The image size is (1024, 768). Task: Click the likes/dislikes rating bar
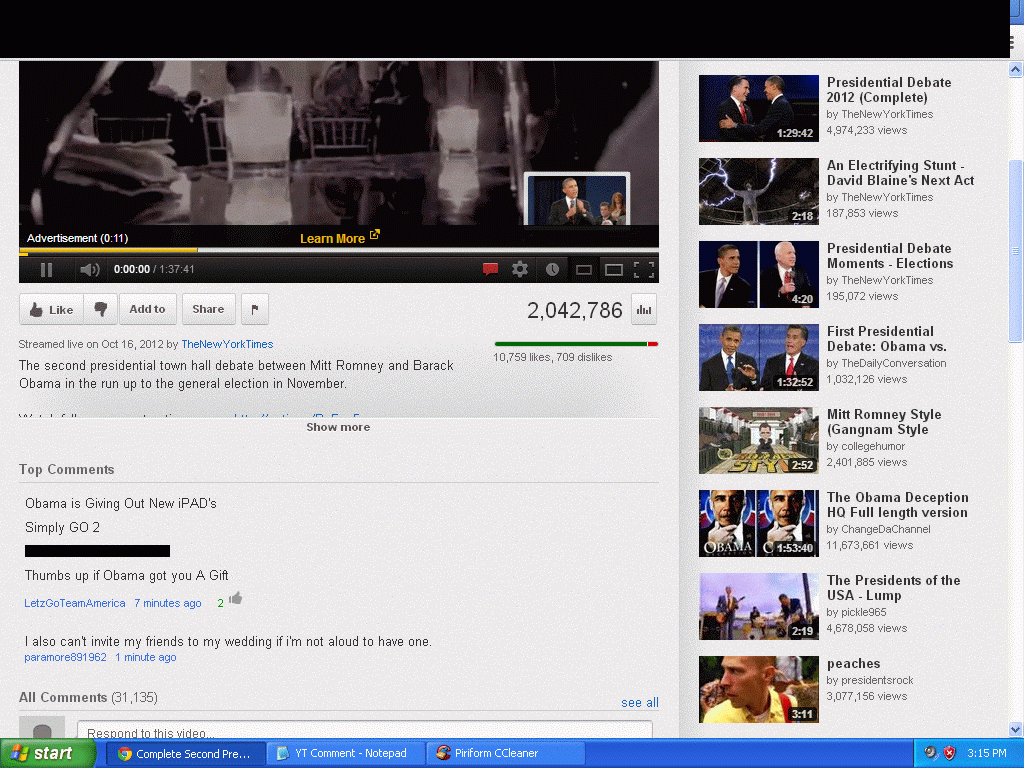tap(576, 344)
